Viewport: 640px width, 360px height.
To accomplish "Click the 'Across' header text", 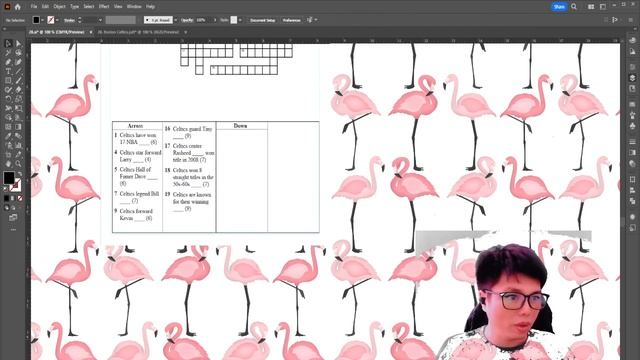I will pos(135,126).
